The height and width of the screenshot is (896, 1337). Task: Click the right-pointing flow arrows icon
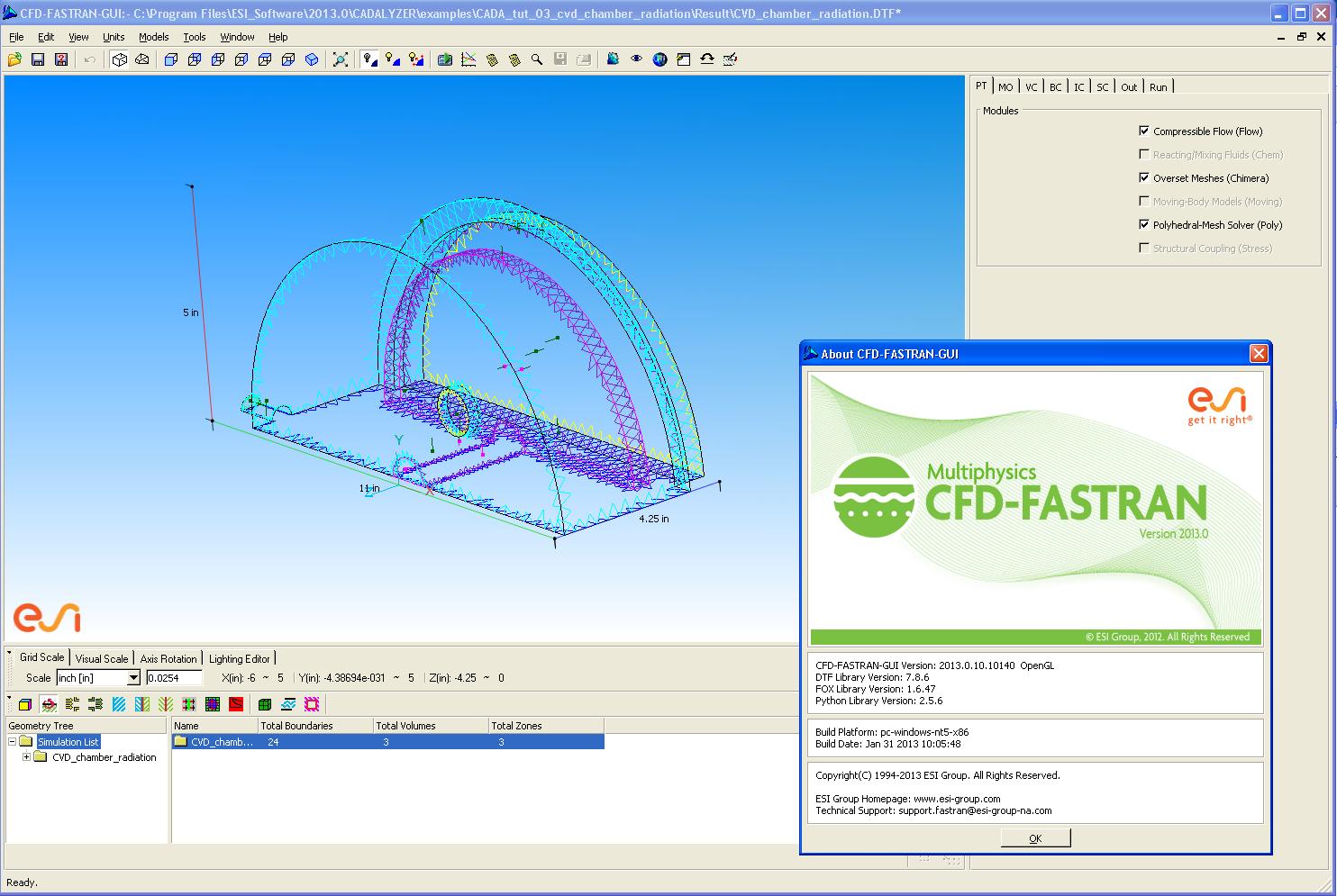click(x=73, y=704)
